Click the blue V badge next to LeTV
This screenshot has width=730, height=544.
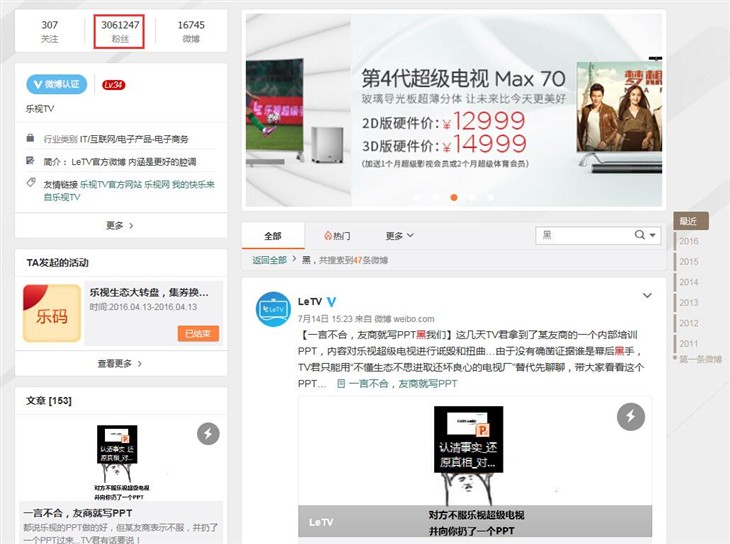coord(331,302)
